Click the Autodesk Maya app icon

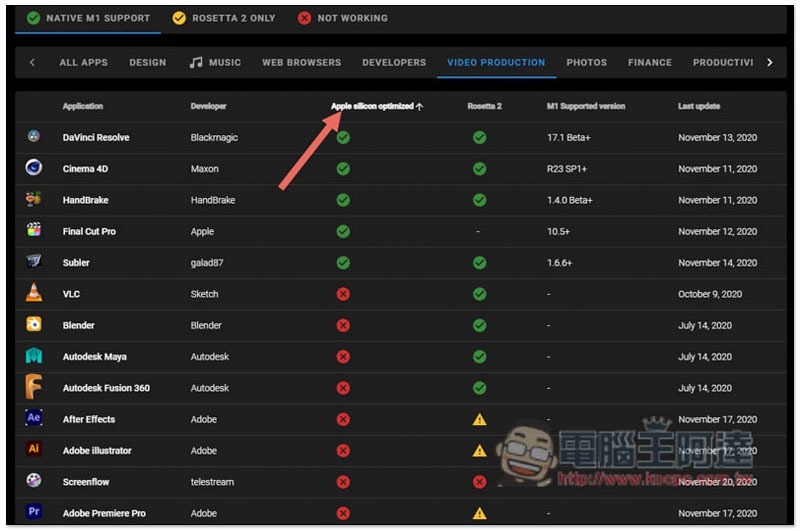tap(34, 355)
